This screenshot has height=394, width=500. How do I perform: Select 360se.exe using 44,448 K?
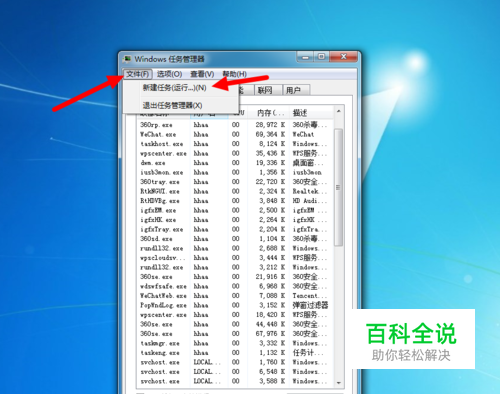[x=156, y=324]
